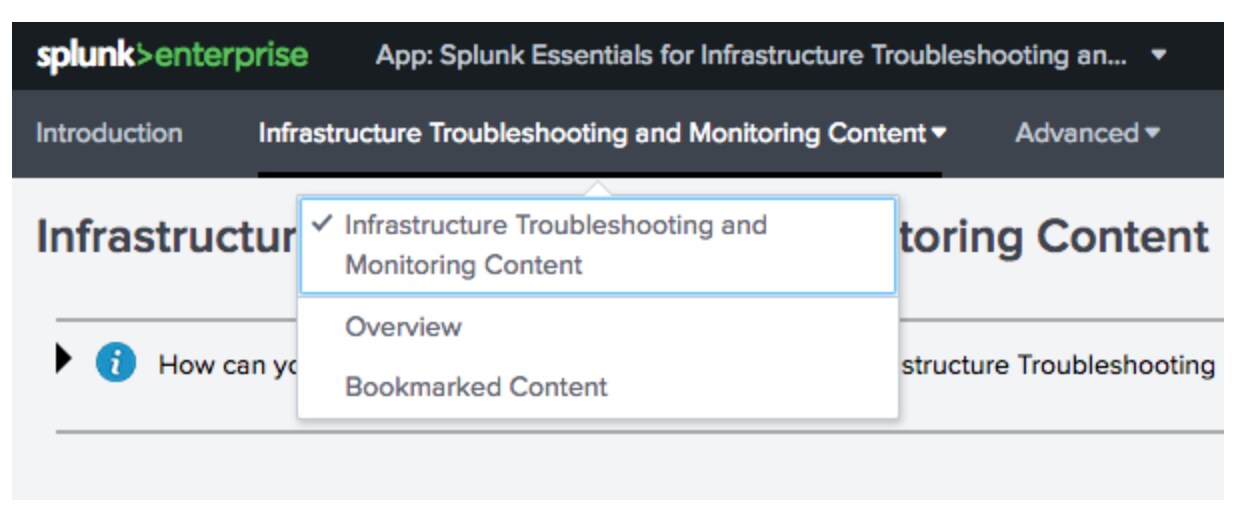Choose Bookmarked Content from the dropdown
The width and height of the screenshot is (1242, 522).
[x=598, y=387]
